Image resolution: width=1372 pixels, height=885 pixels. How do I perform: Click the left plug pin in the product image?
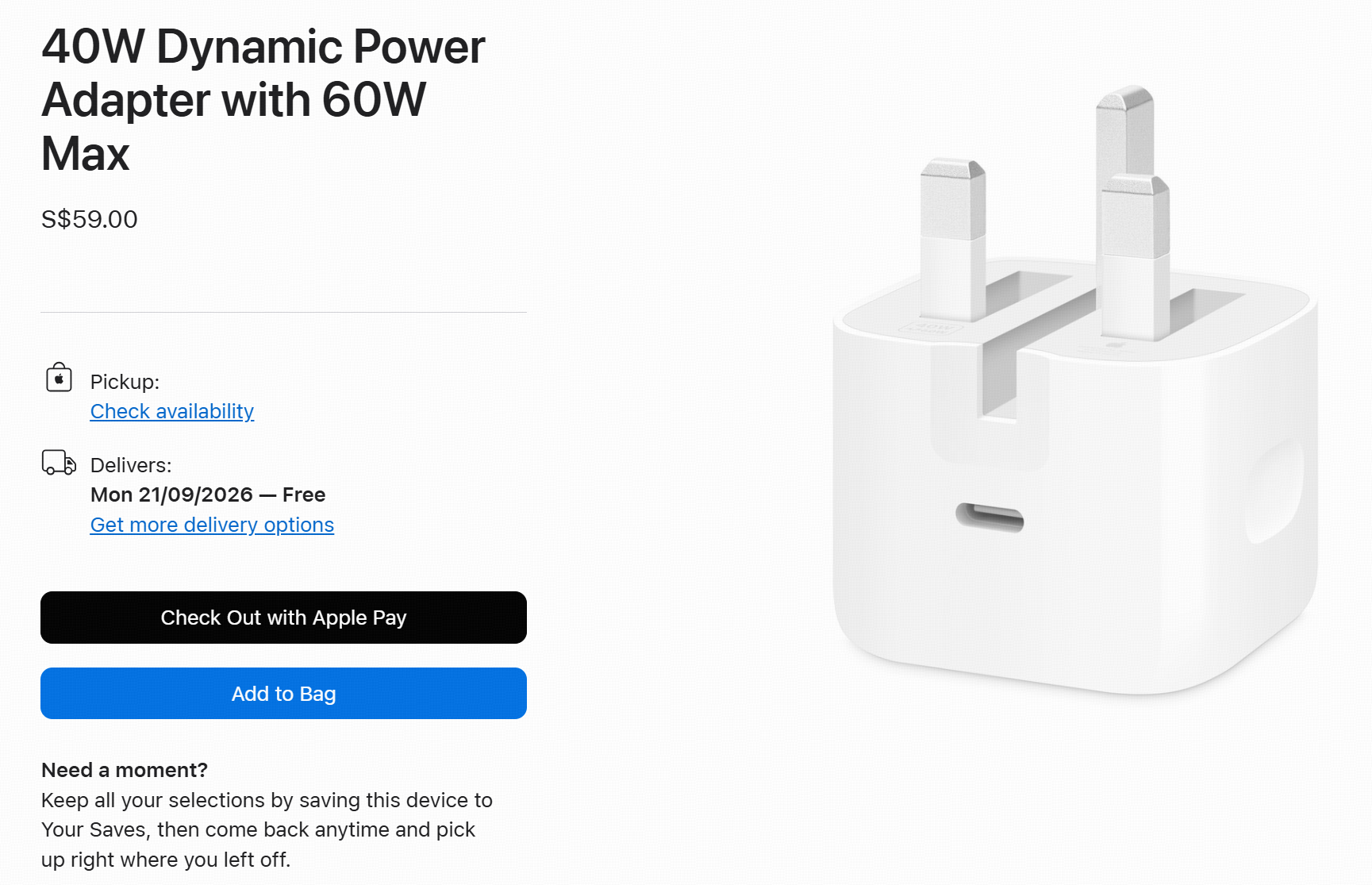953,238
